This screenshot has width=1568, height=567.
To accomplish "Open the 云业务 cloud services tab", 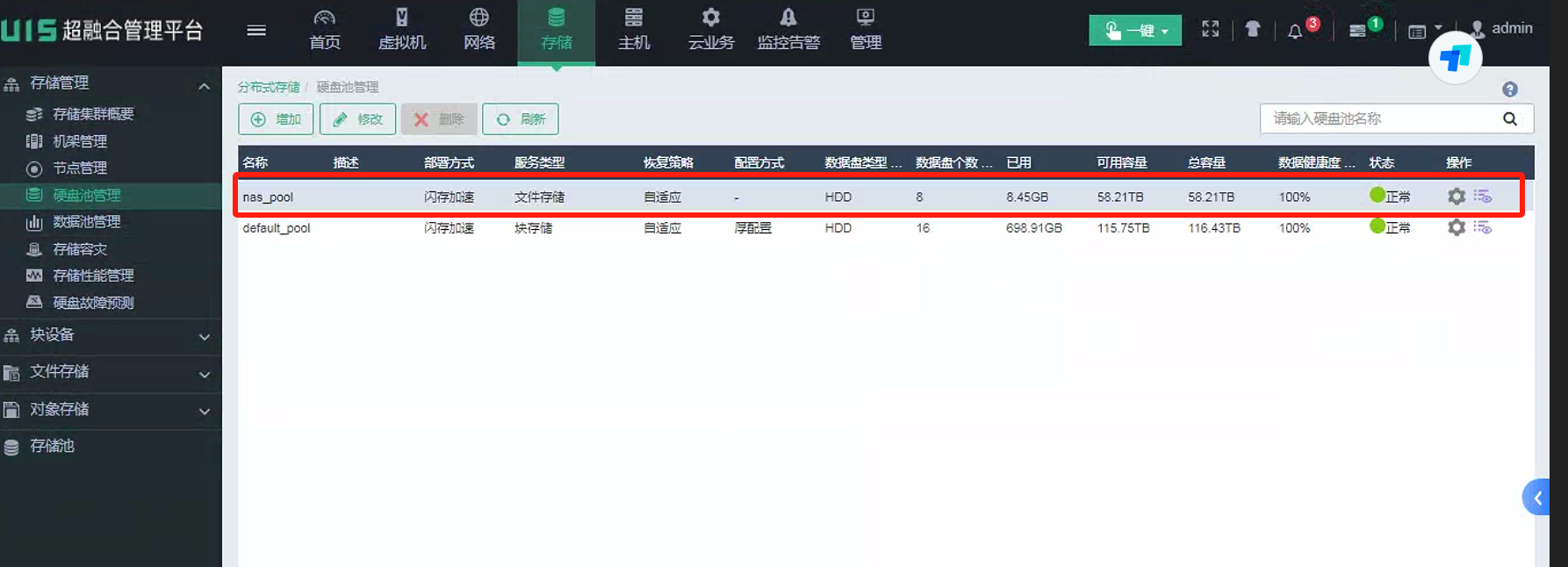I will (711, 30).
